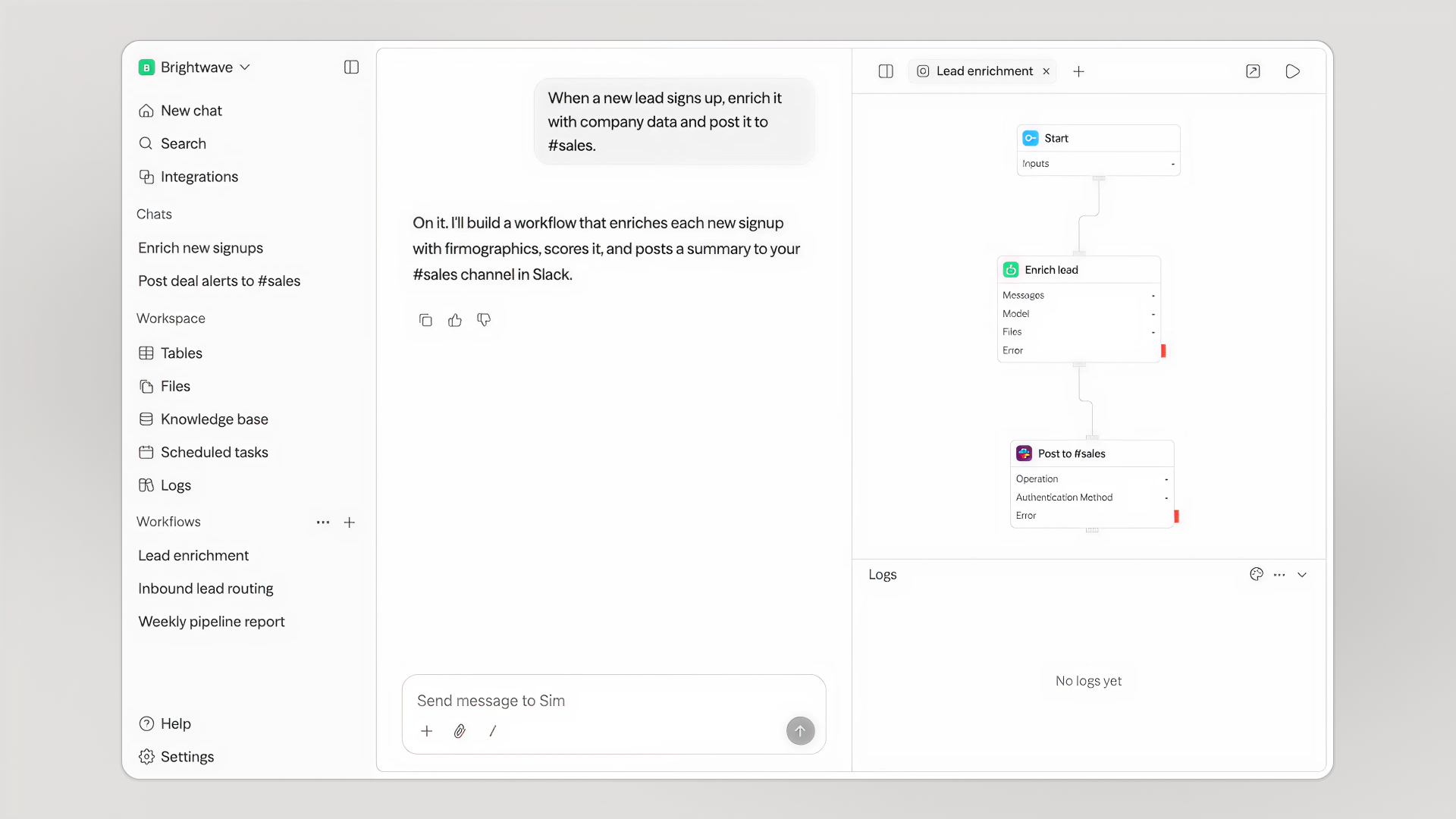This screenshot has height=819, width=1456.
Task: Open Settings
Action: coord(176,757)
